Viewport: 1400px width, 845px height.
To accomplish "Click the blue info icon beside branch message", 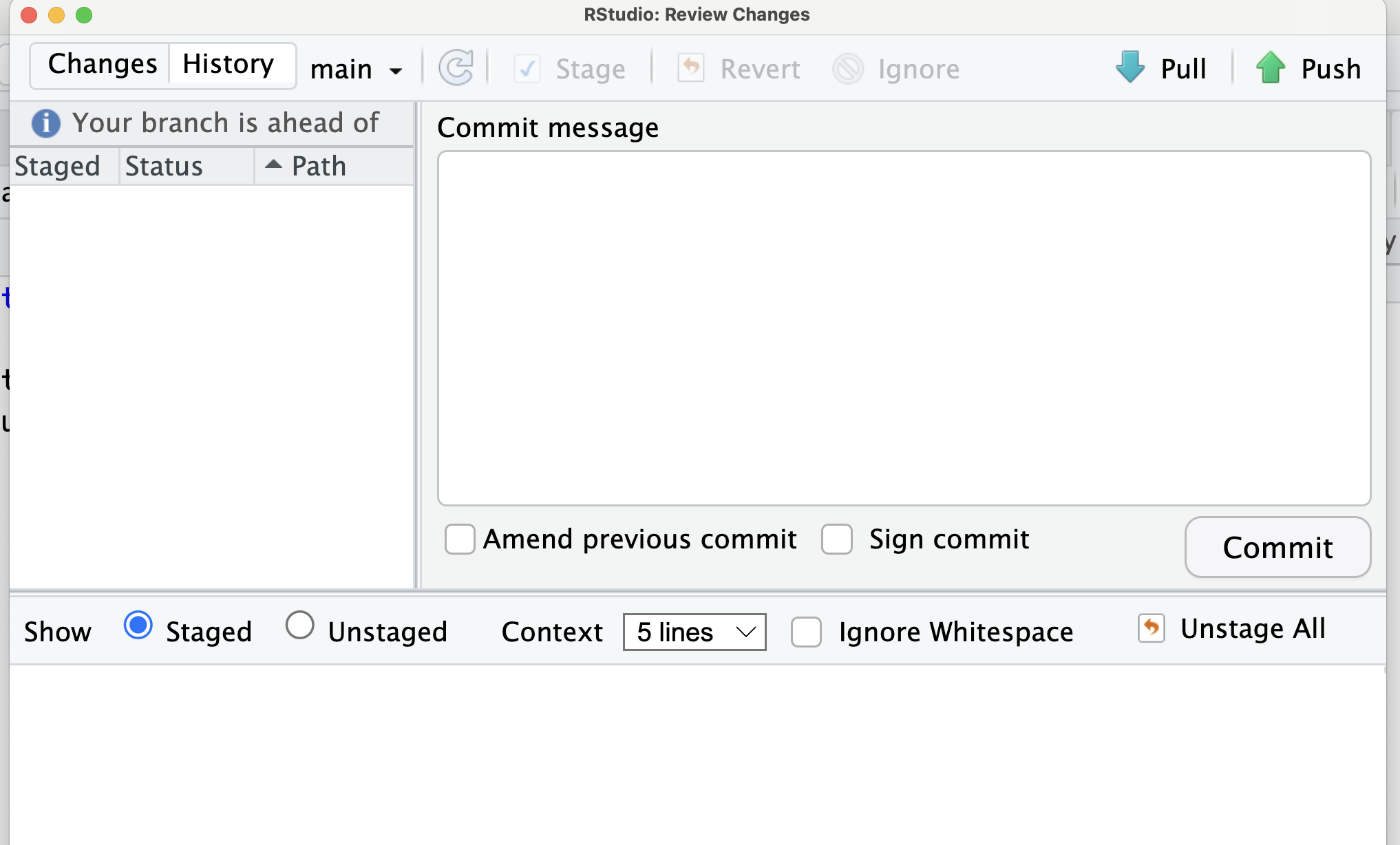I will [46, 123].
